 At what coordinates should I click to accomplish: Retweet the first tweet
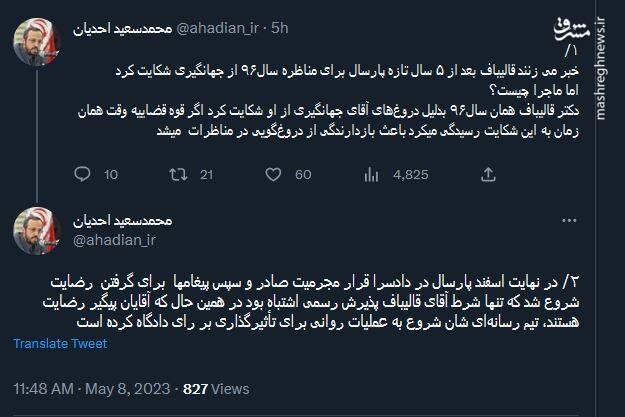pos(177,176)
